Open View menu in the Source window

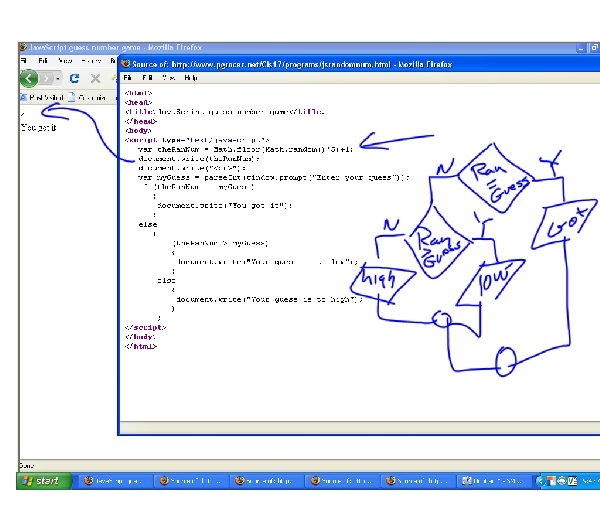(x=168, y=78)
